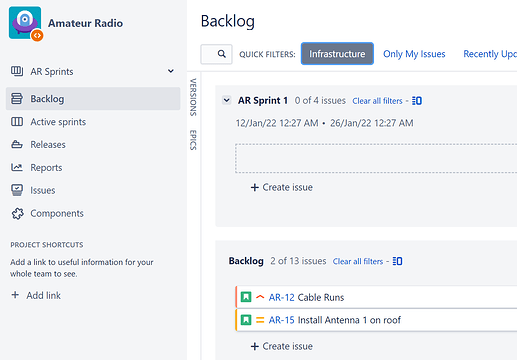Clear all filters in the Backlog section
This screenshot has height=360, width=517.
point(358,262)
